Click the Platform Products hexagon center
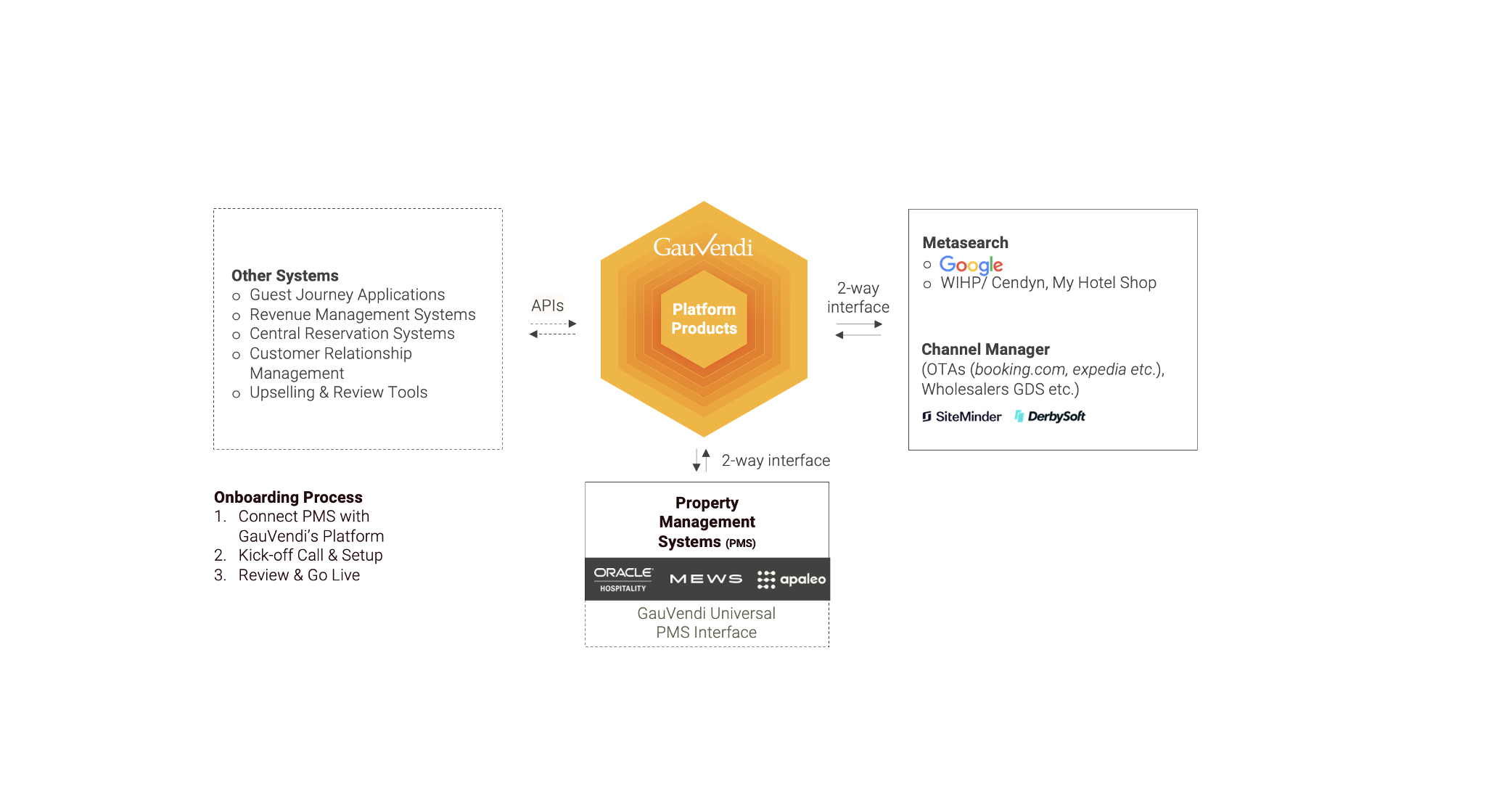 704,318
